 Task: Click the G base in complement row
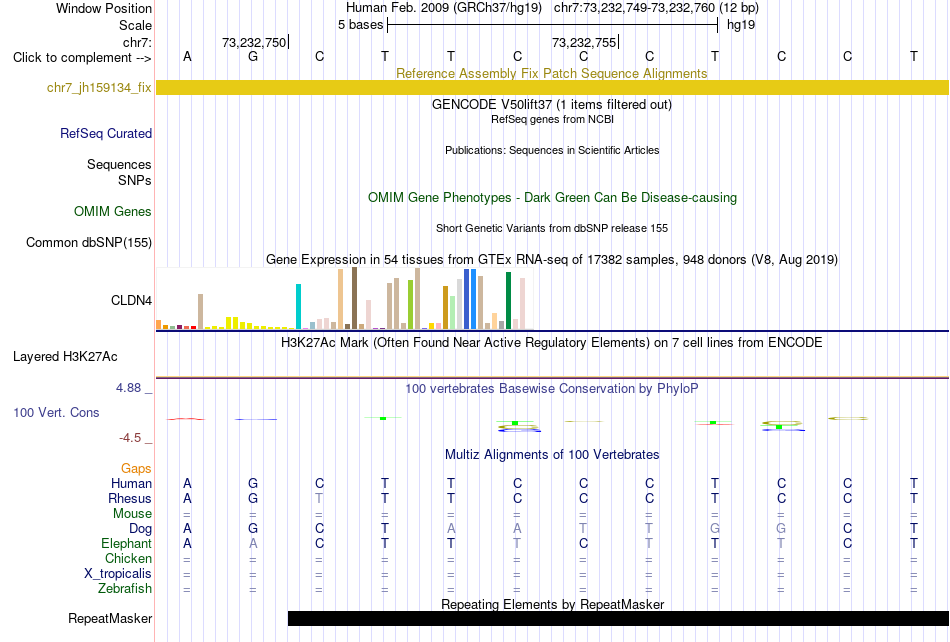(253, 57)
